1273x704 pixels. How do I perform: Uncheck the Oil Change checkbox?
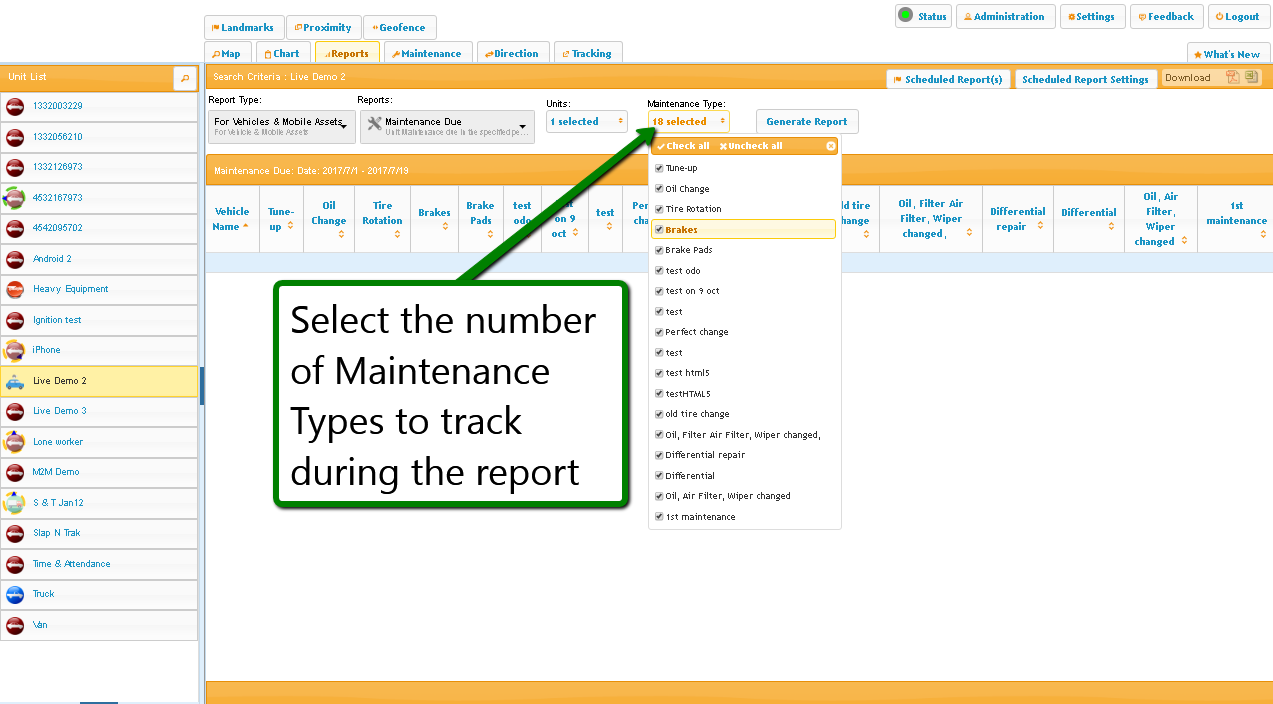(x=659, y=189)
